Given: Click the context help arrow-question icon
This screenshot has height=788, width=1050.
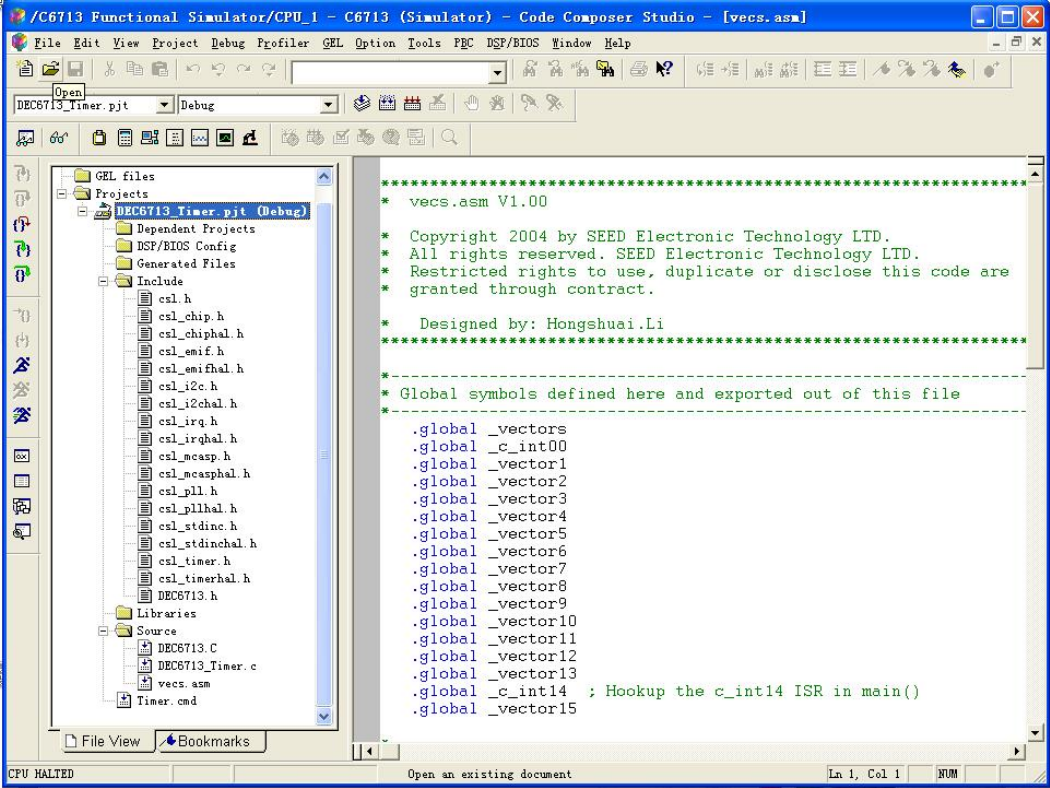Looking at the screenshot, I should (664, 68).
